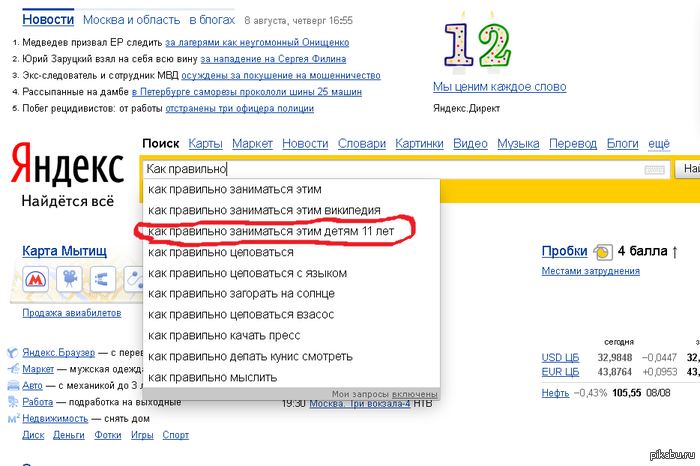Open the Работа link
The image size is (700, 466).
coord(38,402)
